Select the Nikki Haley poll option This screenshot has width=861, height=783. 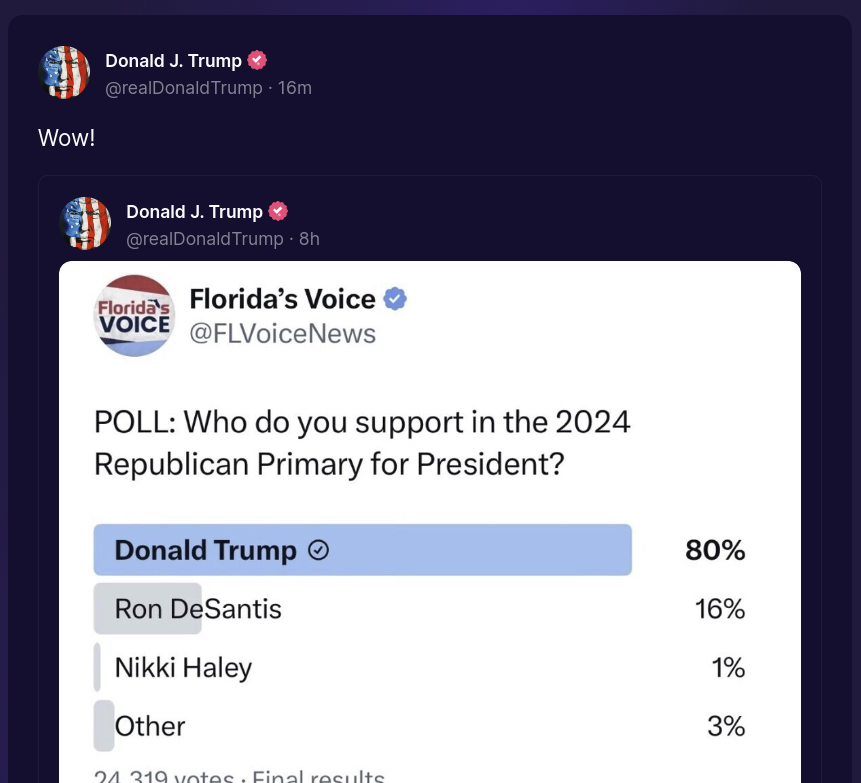pos(420,667)
